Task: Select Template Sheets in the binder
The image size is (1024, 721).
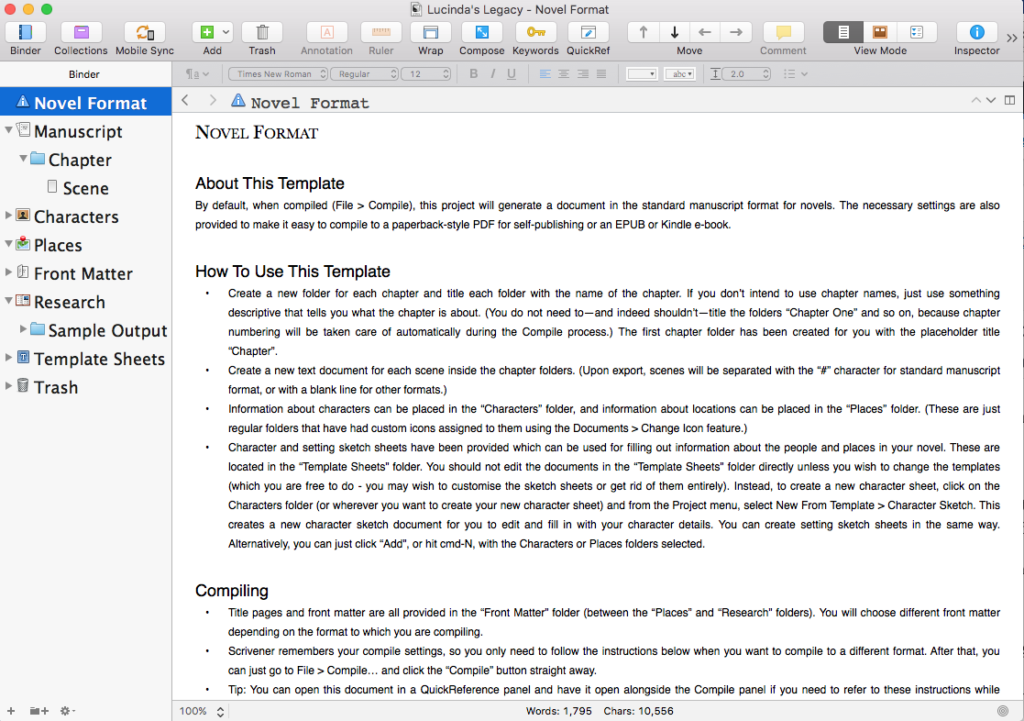Action: [98, 359]
